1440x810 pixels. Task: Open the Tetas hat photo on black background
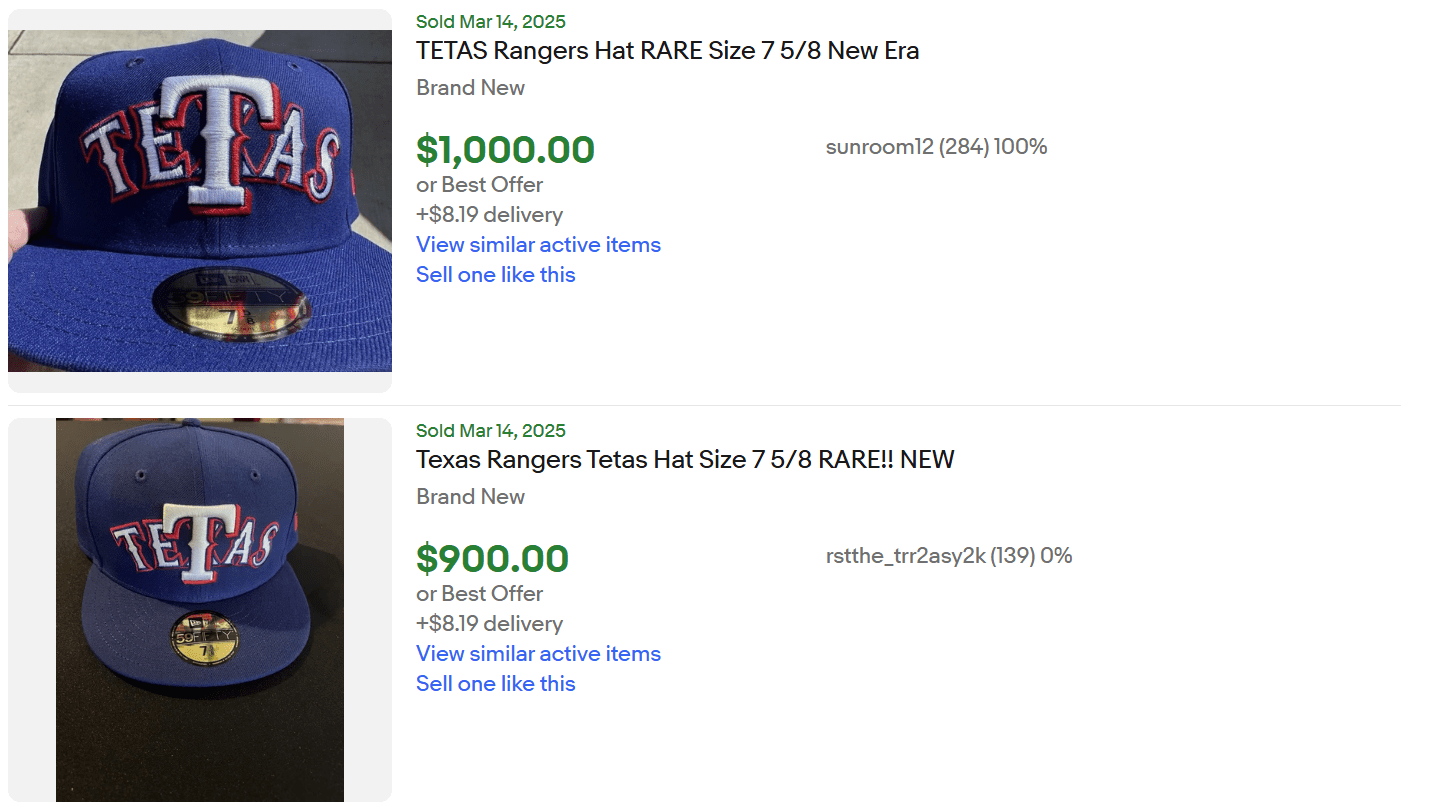click(x=200, y=609)
